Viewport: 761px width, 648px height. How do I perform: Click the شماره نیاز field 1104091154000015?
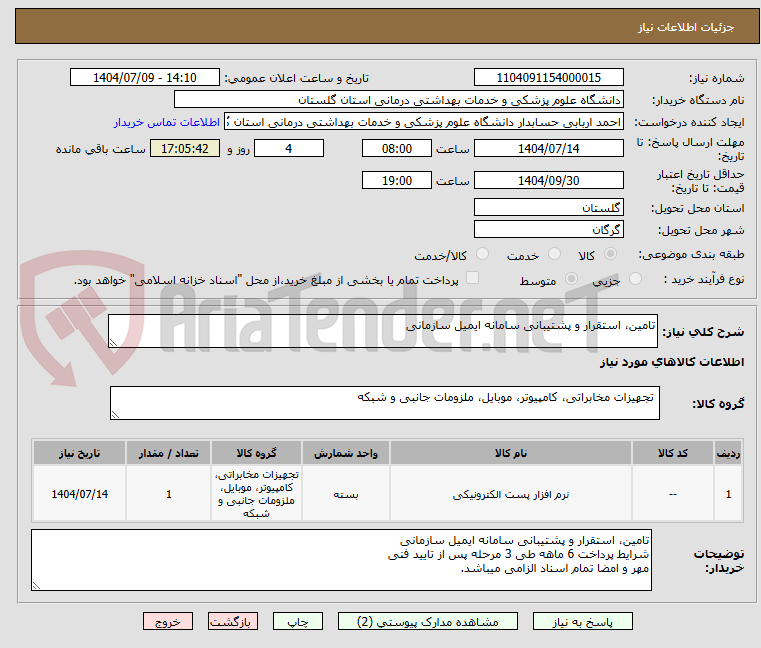click(x=548, y=78)
